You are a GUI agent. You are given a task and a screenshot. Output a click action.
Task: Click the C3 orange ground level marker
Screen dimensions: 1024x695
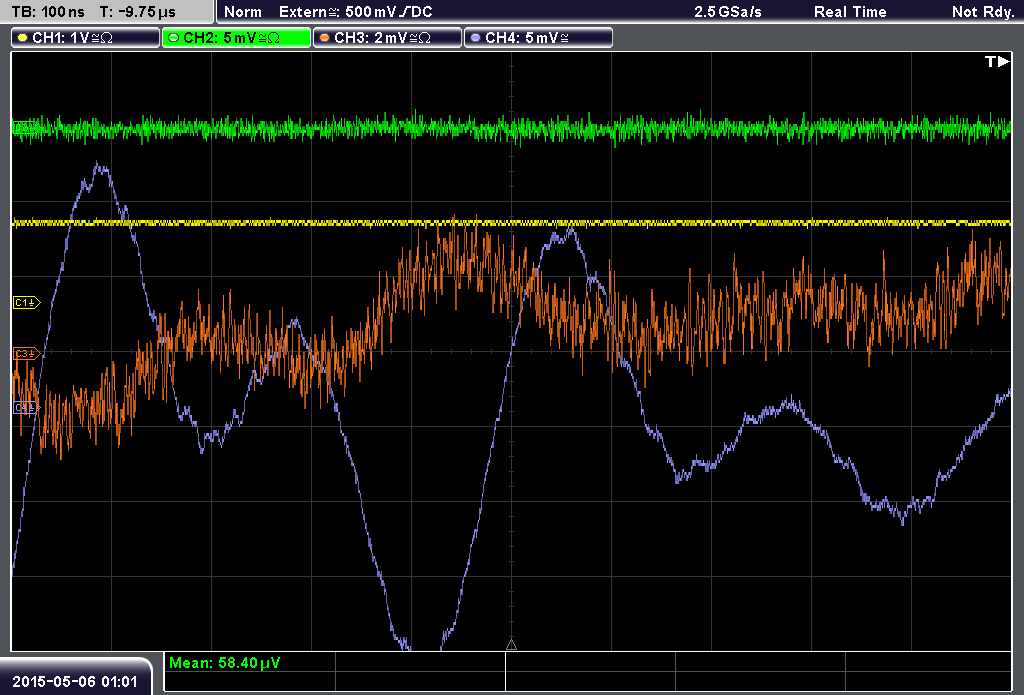click(27, 353)
